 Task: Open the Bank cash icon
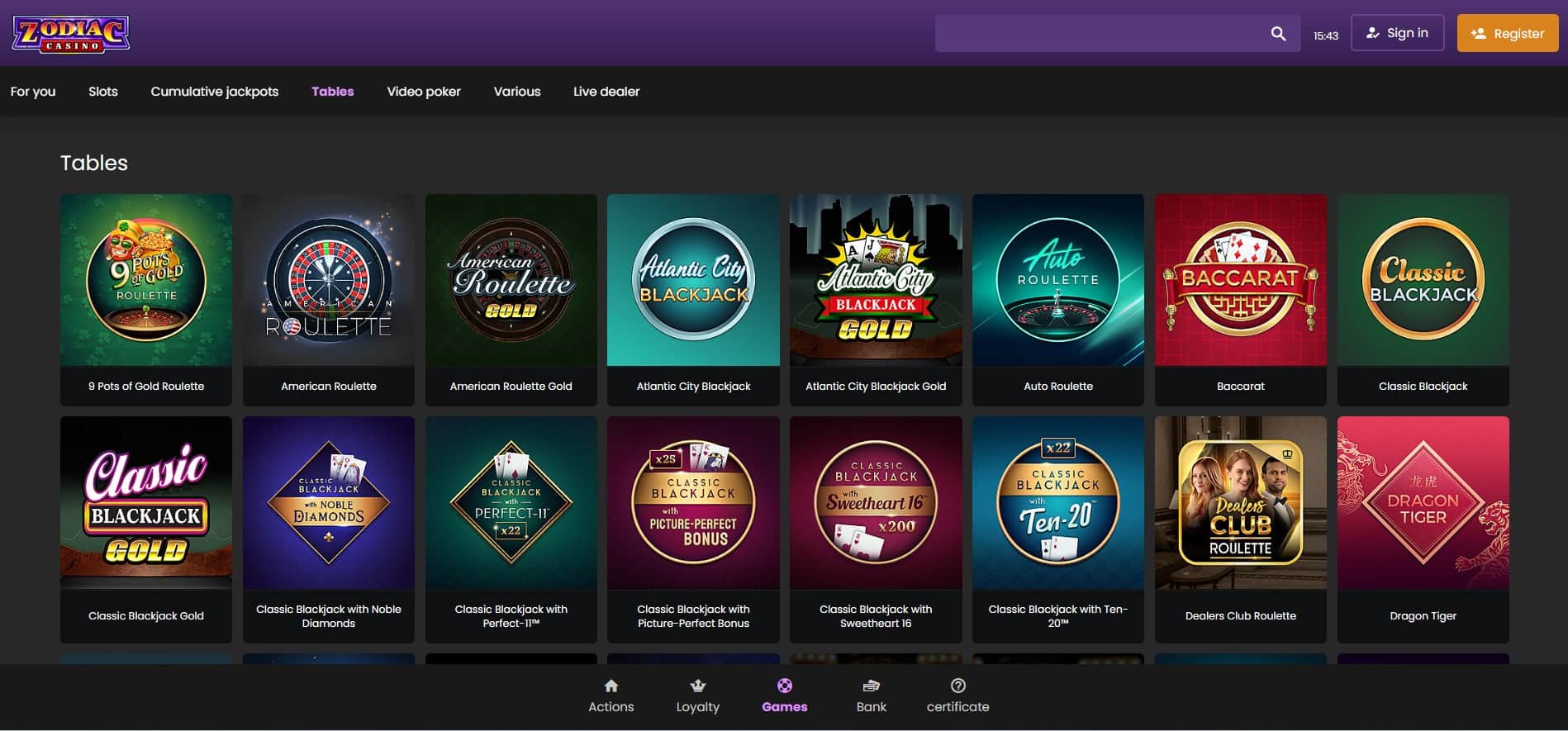pos(872,686)
